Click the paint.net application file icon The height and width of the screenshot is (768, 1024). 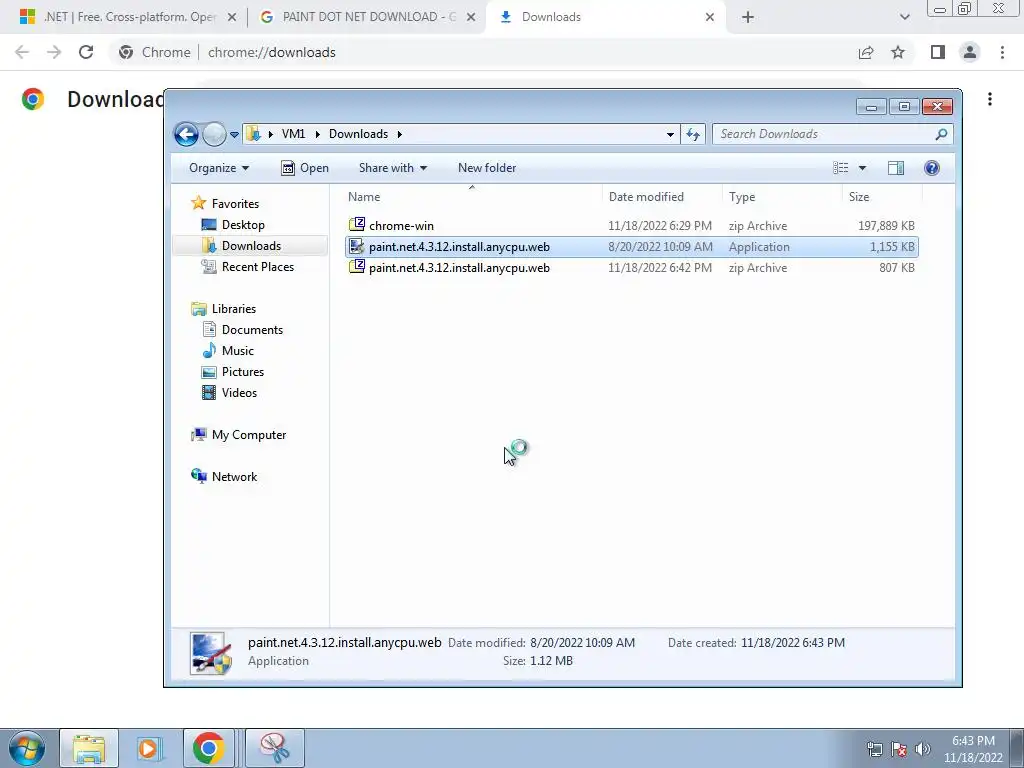[x=357, y=246]
